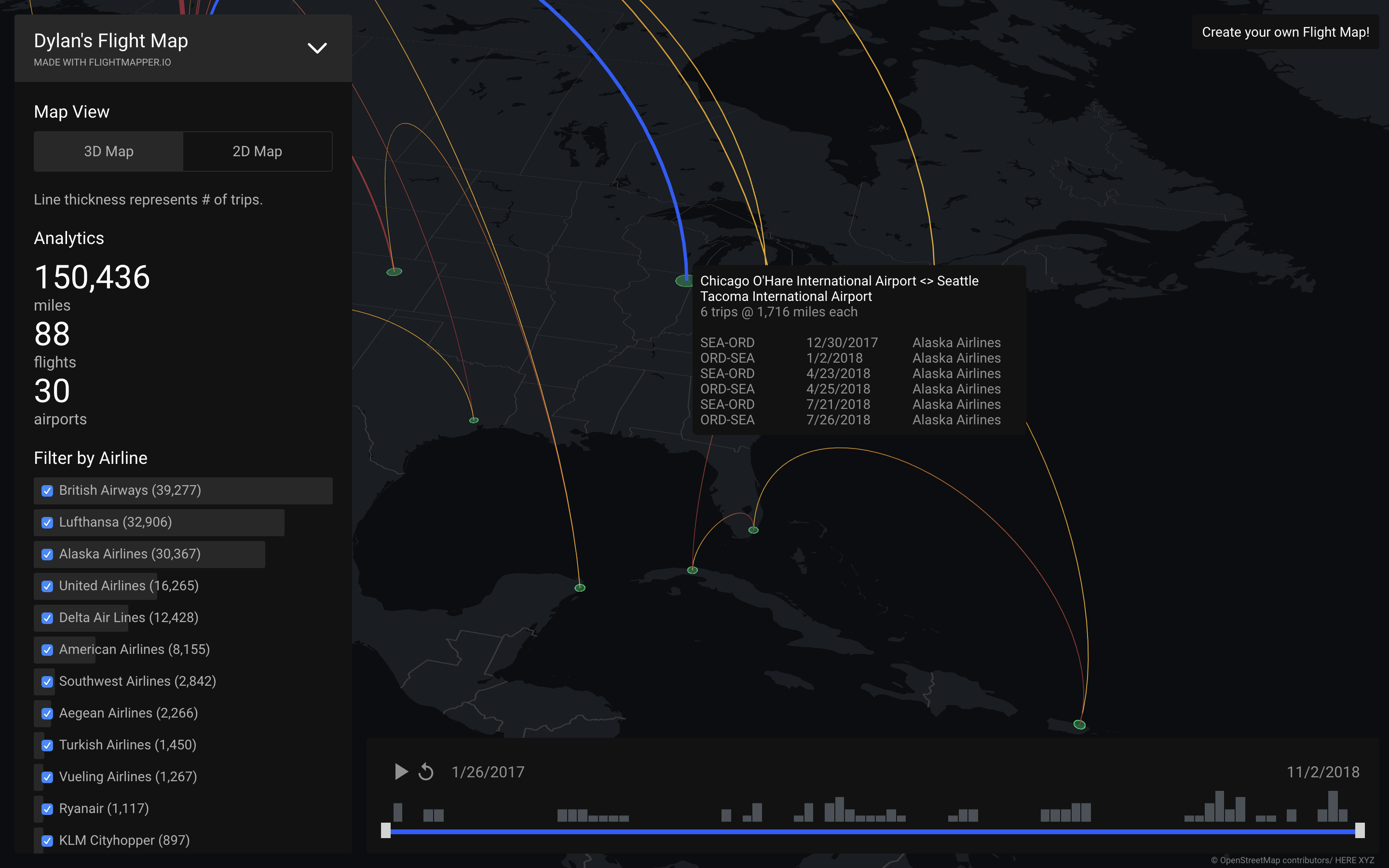Click the airport marker in Minnesota area
The width and height of the screenshot is (1389, 868).
[x=394, y=271]
